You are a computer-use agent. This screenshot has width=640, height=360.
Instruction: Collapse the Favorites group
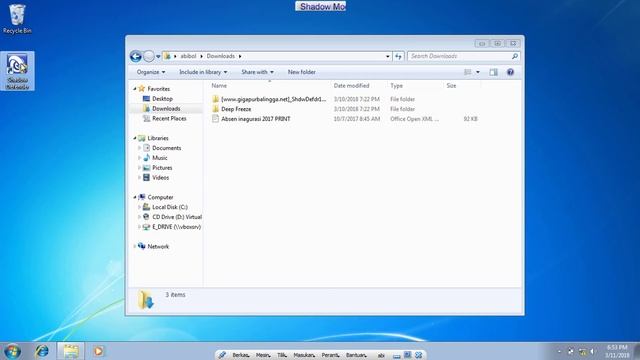(x=135, y=89)
